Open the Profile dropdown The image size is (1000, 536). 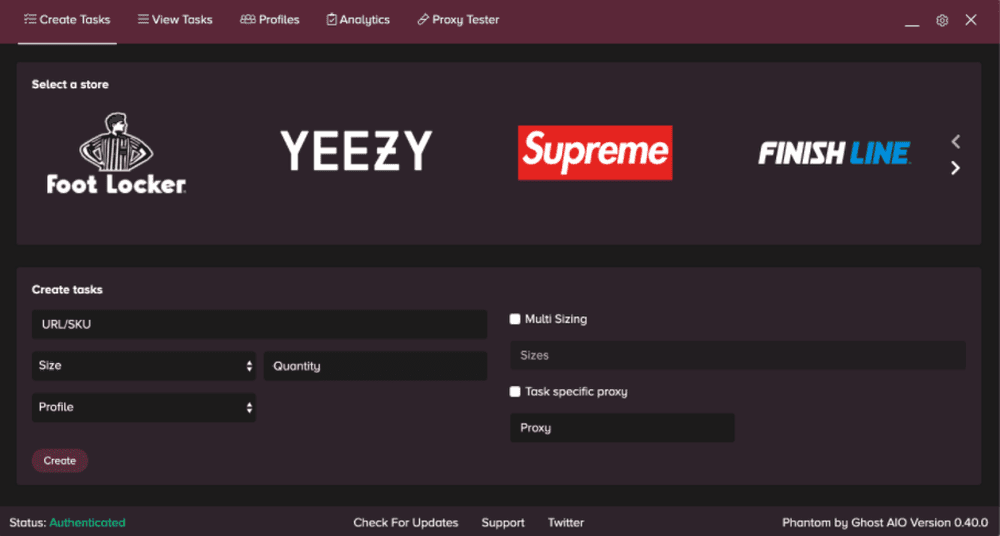click(143, 407)
